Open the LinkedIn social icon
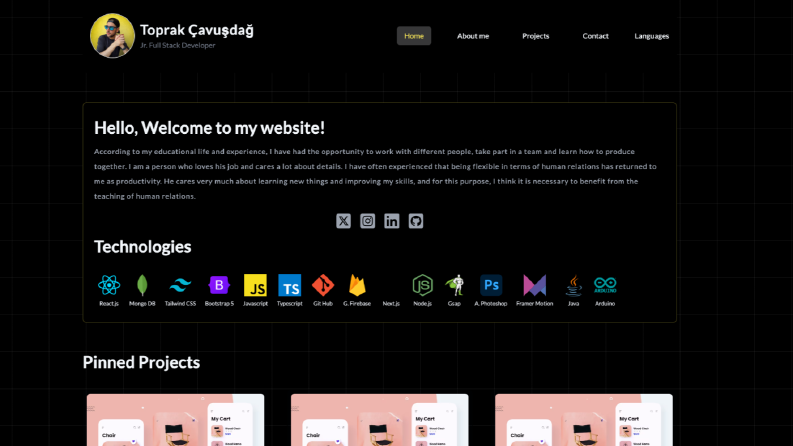Image resolution: width=793 pixels, height=446 pixels. pyautogui.click(x=391, y=221)
